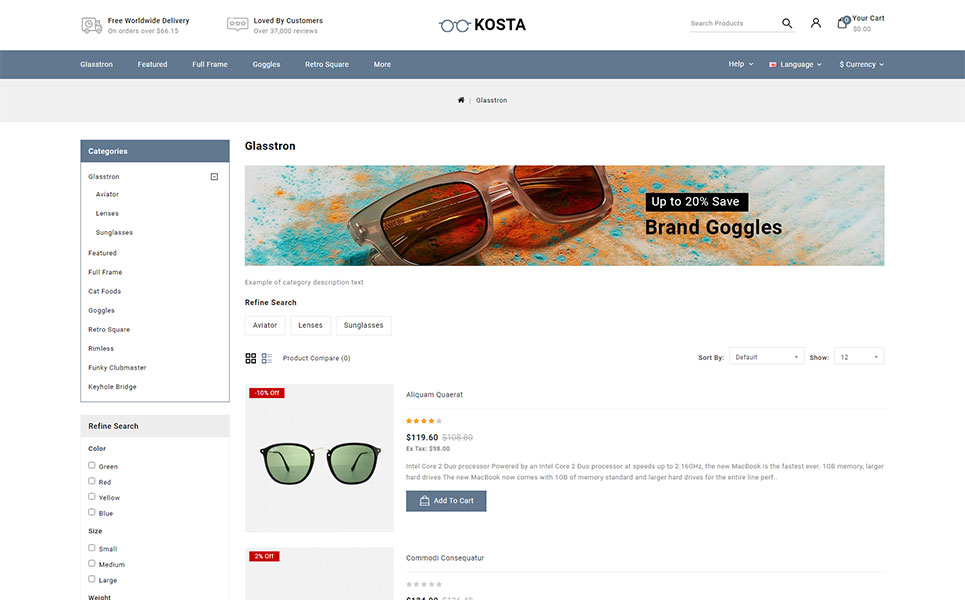Click the customer reviews stars icon
This screenshot has width=965, height=600.
click(237, 25)
